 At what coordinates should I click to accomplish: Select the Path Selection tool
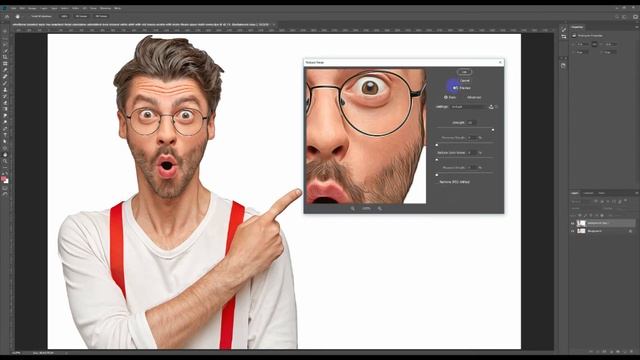tap(5, 142)
